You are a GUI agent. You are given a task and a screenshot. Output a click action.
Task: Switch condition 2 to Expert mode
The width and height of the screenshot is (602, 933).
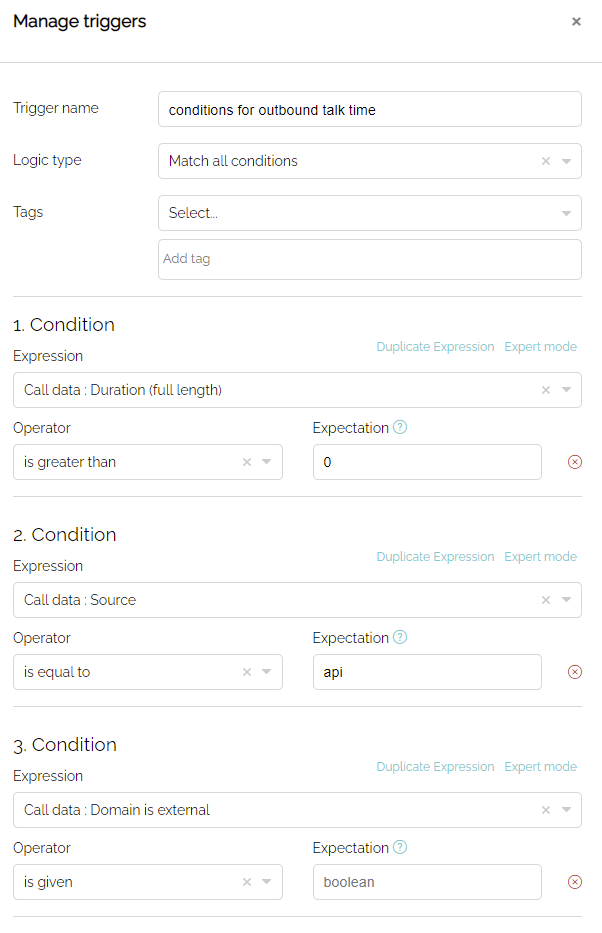541,557
